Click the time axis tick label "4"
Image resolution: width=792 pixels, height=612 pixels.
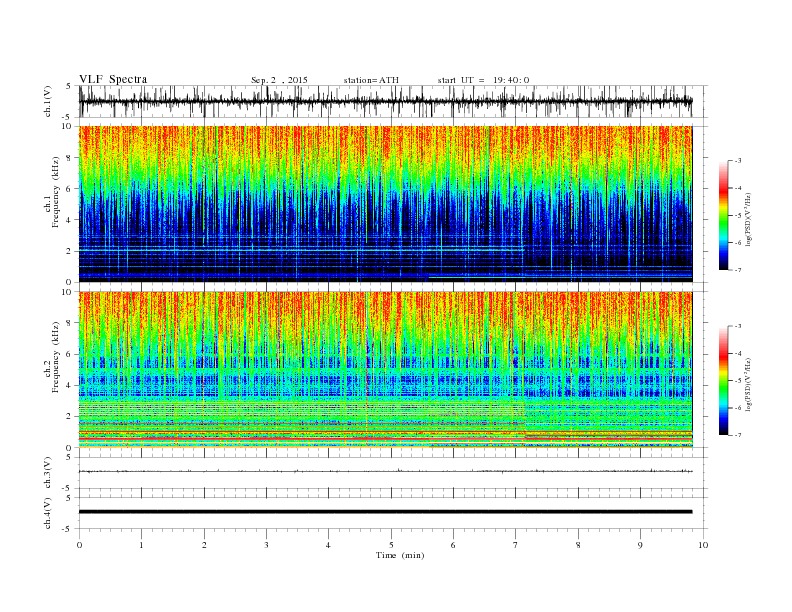coord(329,545)
